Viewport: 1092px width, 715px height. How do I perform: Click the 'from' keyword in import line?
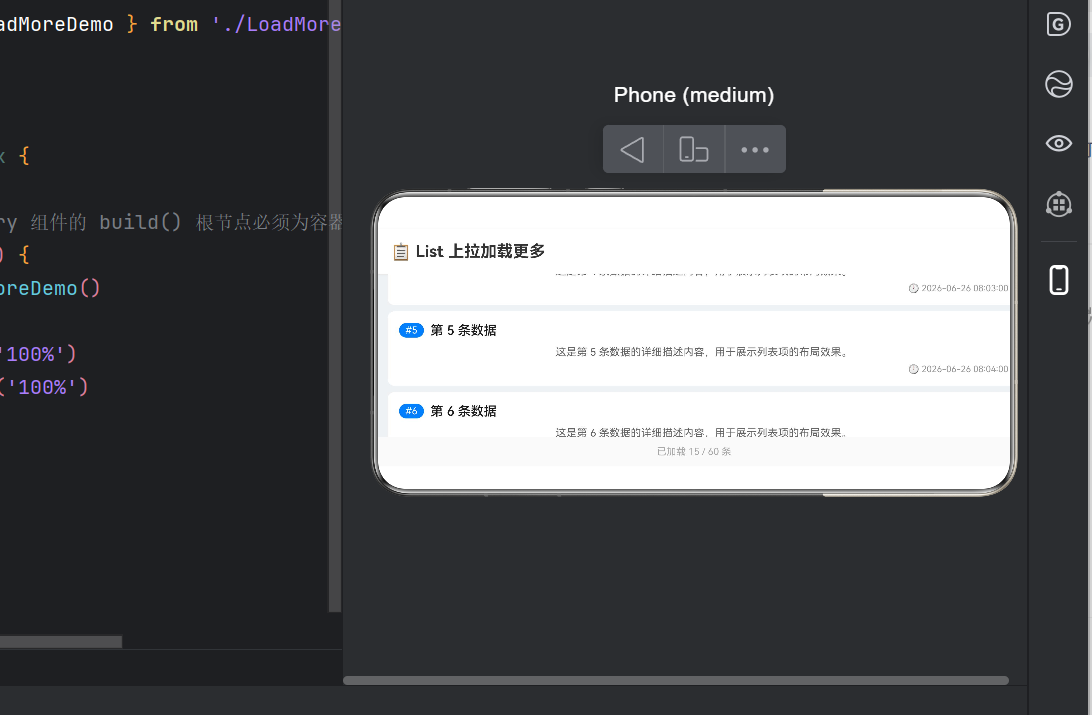[x=174, y=24]
